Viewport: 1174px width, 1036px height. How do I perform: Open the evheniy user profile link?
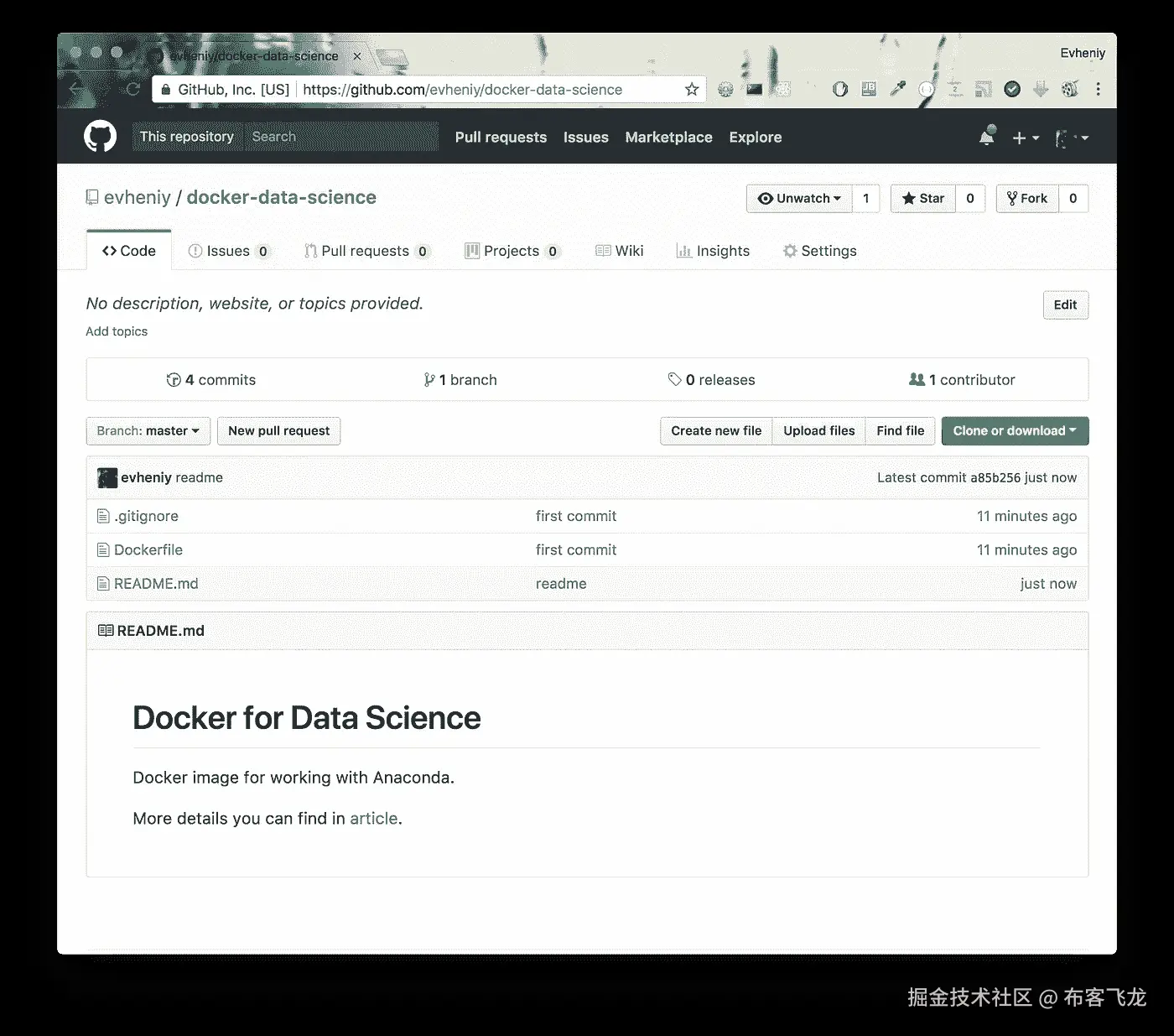(138, 197)
